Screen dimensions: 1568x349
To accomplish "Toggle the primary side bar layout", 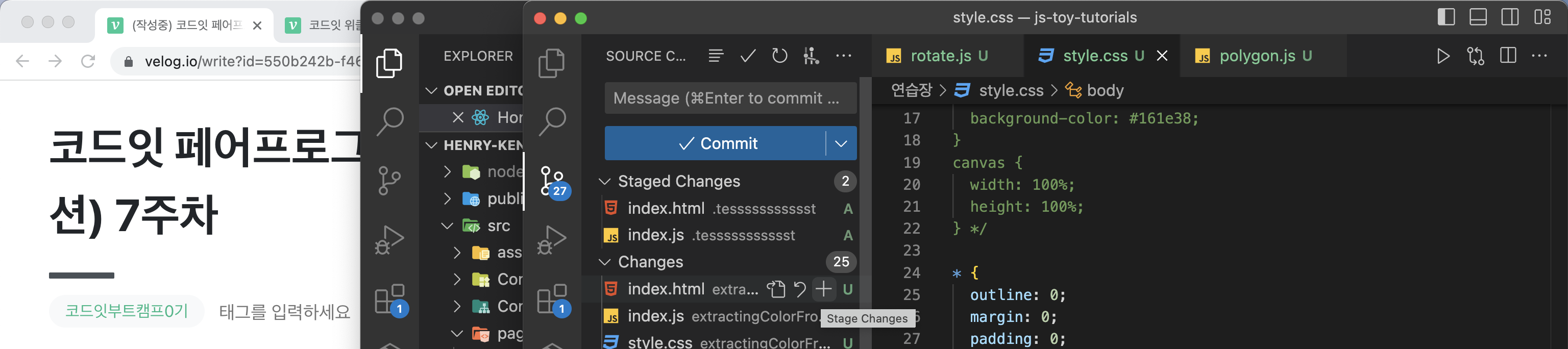I will pyautogui.click(x=1446, y=17).
